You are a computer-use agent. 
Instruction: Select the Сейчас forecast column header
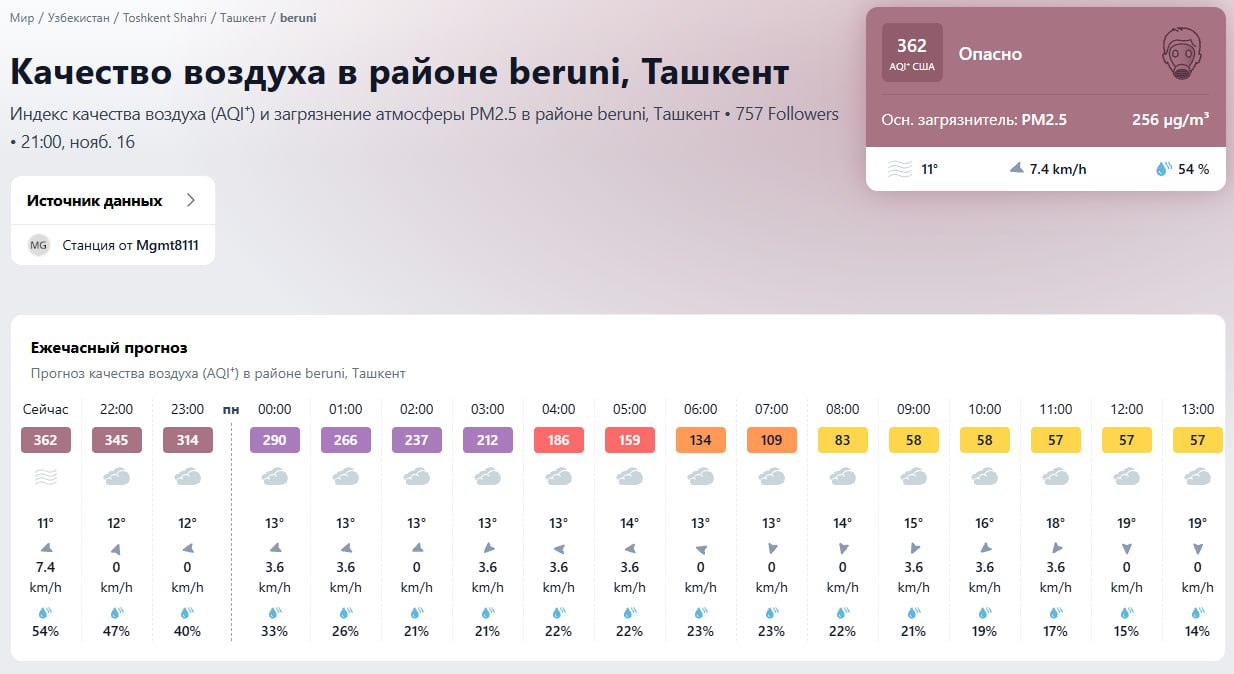44,408
